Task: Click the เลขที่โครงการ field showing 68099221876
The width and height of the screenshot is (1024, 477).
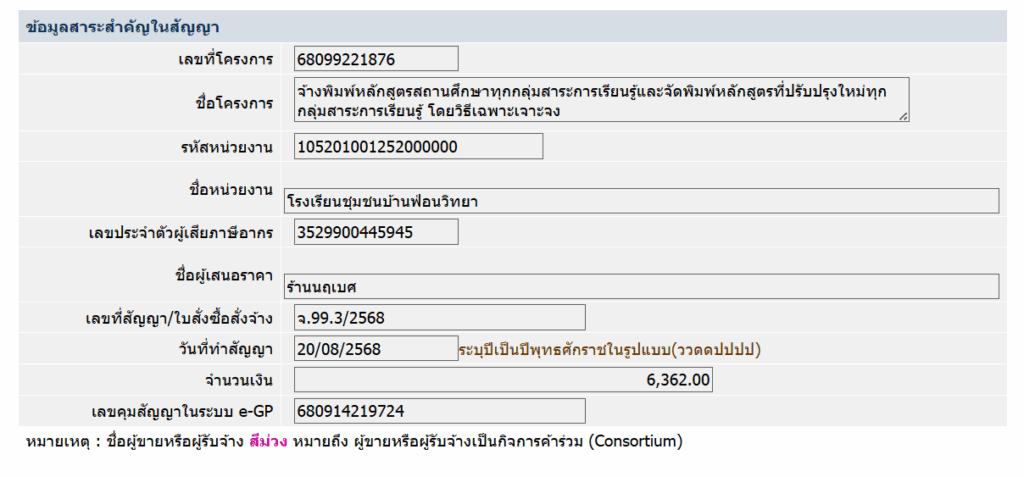Action: click(x=376, y=59)
